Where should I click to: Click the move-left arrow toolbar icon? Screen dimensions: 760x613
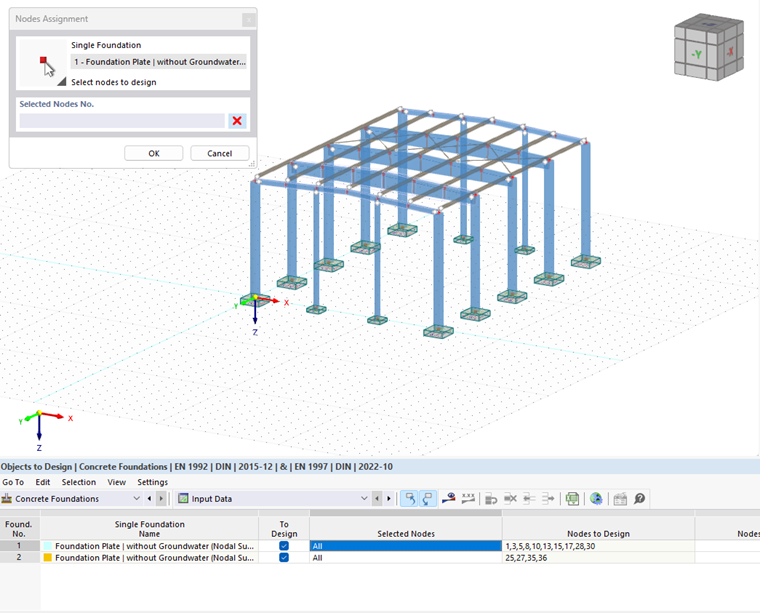[529, 499]
